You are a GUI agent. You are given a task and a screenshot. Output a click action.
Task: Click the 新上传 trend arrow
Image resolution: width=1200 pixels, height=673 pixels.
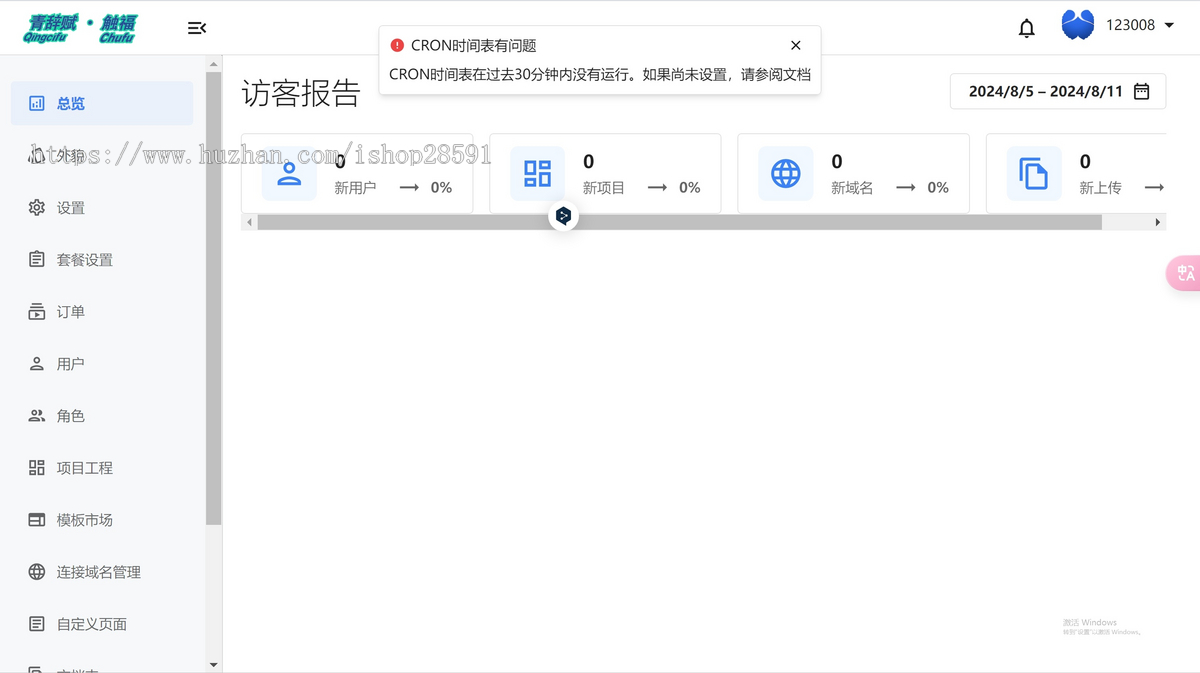(x=1154, y=187)
